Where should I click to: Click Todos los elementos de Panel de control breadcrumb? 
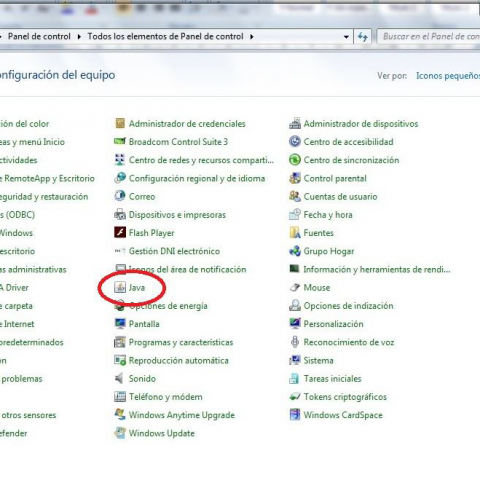coord(165,36)
